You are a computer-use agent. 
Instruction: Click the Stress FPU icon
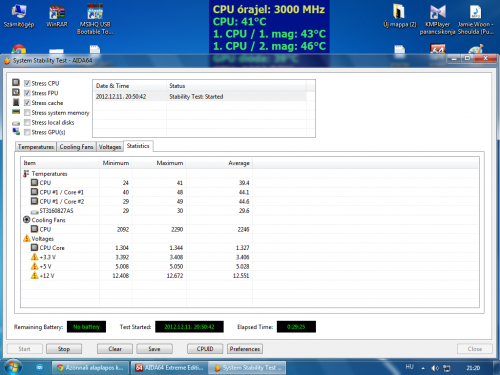pyautogui.click(x=16, y=92)
